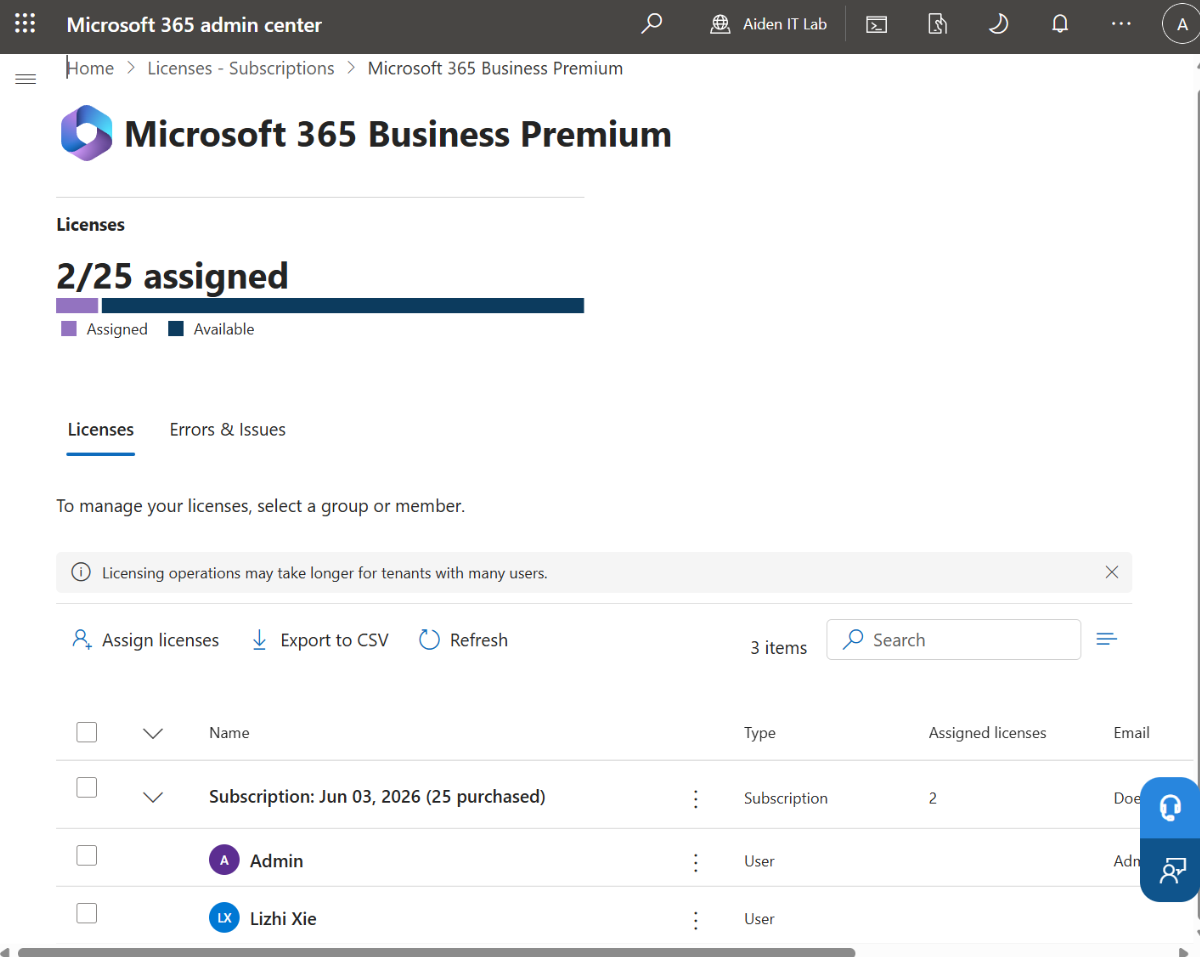Open the document icon in the header
Image resolution: width=1200 pixels, height=957 pixels.
click(x=937, y=24)
